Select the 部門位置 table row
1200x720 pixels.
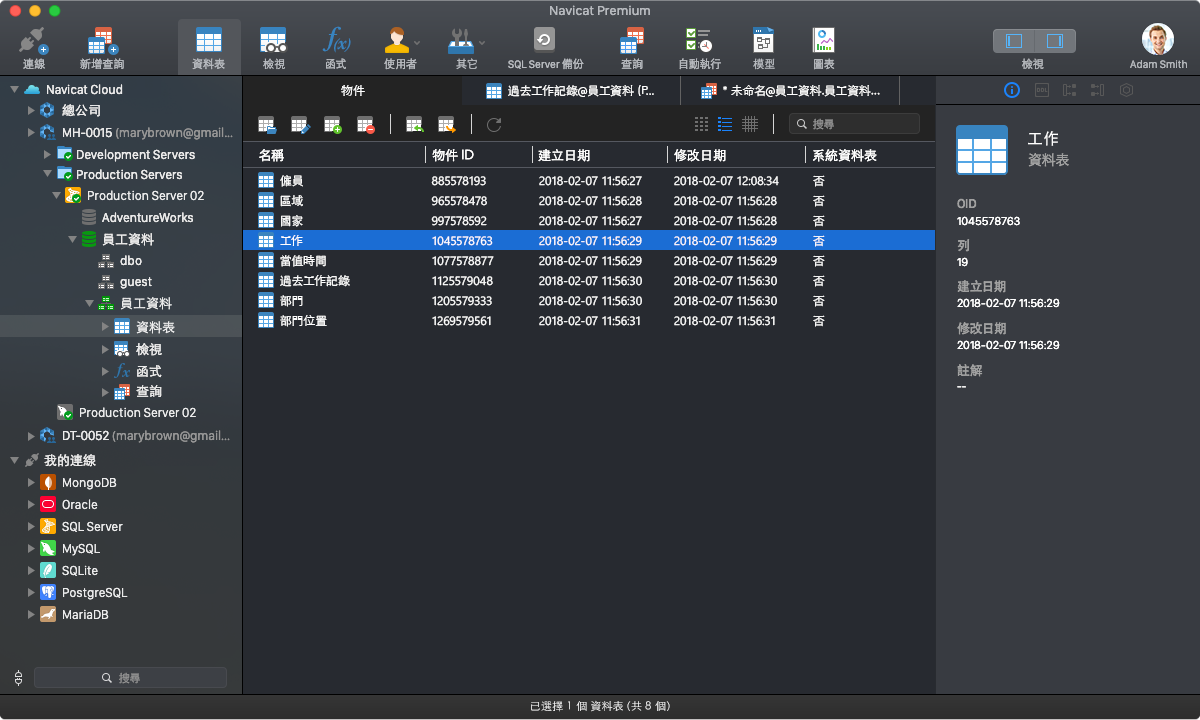tap(589, 321)
